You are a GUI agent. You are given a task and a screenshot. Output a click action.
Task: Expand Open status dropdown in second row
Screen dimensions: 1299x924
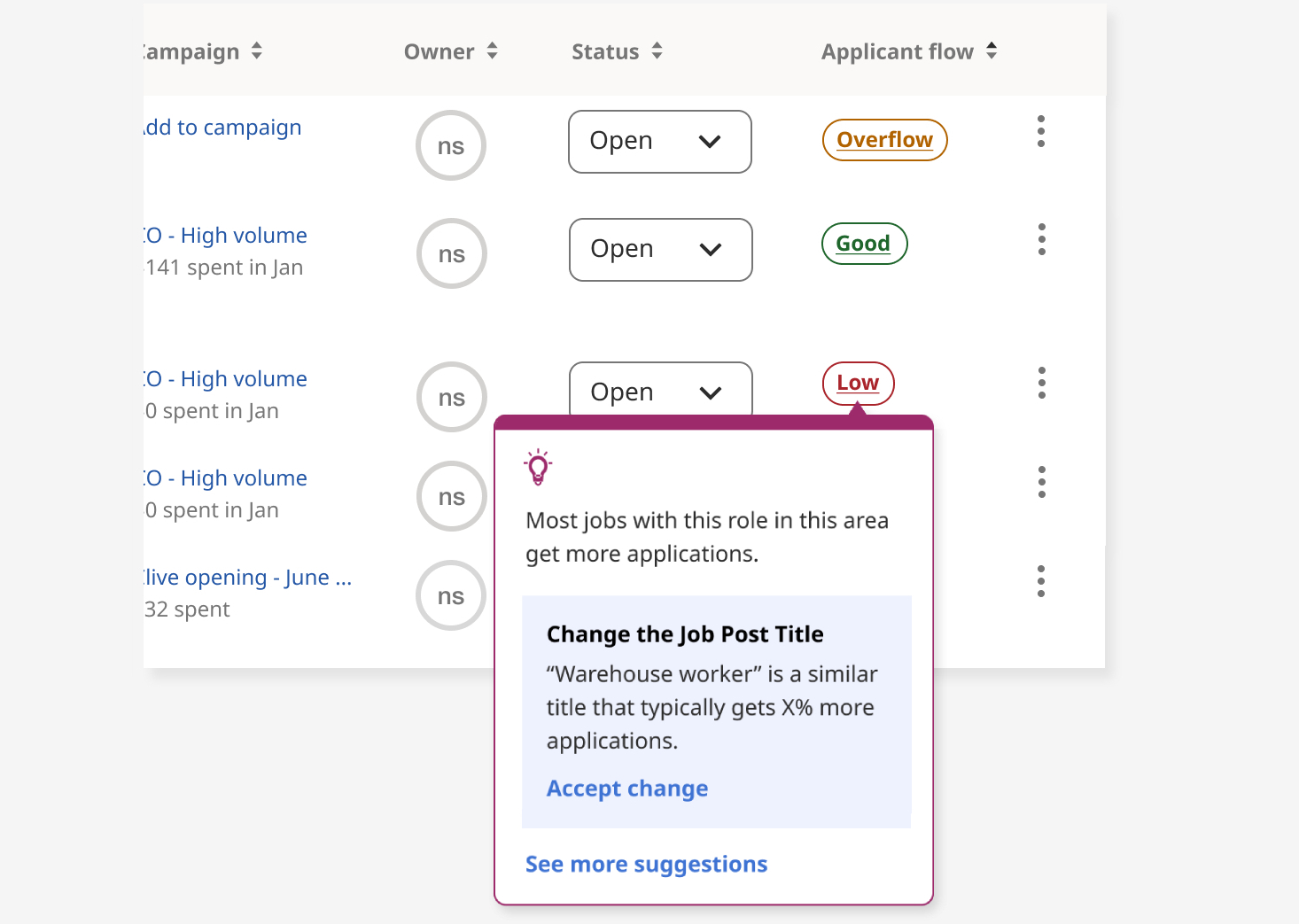pos(661,250)
